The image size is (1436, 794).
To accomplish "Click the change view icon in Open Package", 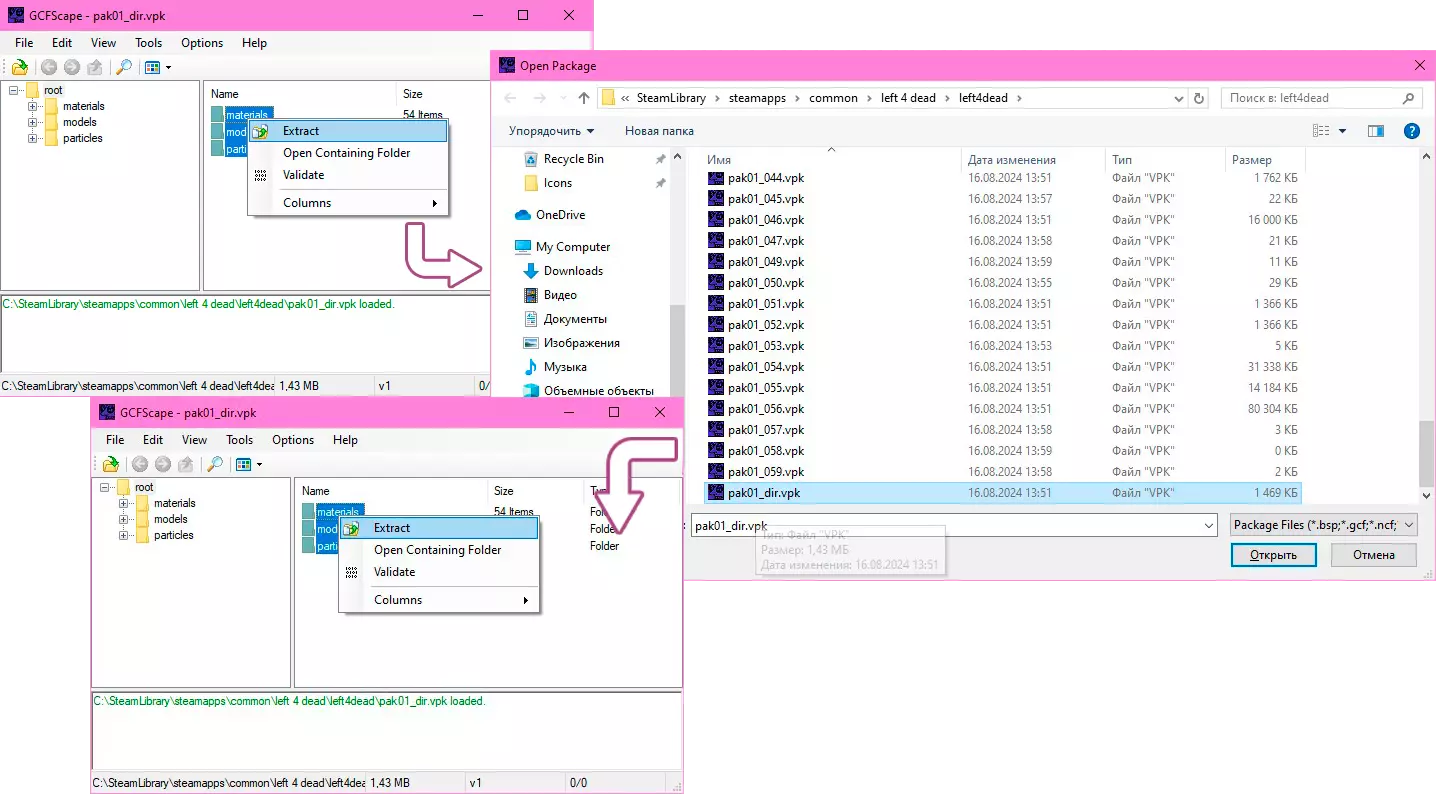I will (1321, 131).
